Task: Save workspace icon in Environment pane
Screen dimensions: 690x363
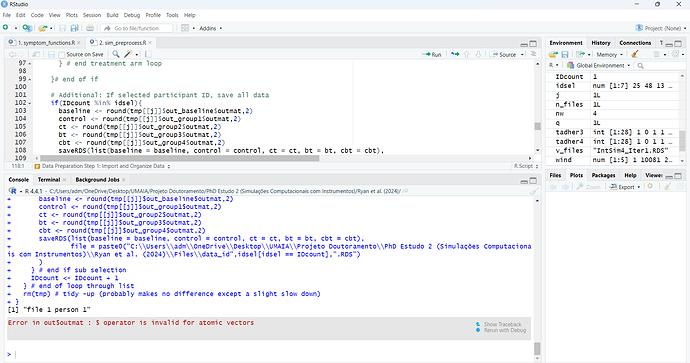Action: tap(565, 54)
